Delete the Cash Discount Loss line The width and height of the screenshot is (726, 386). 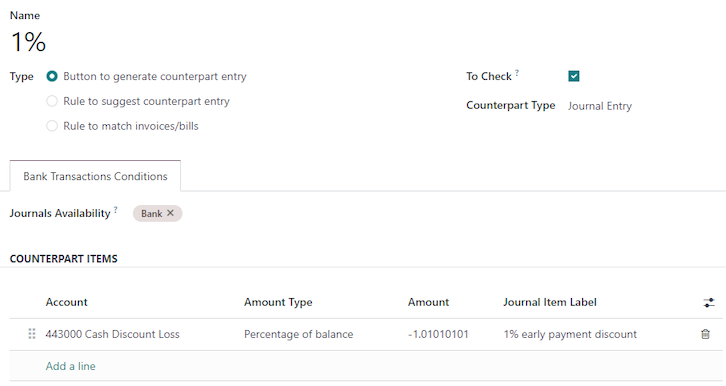pyautogui.click(x=705, y=334)
